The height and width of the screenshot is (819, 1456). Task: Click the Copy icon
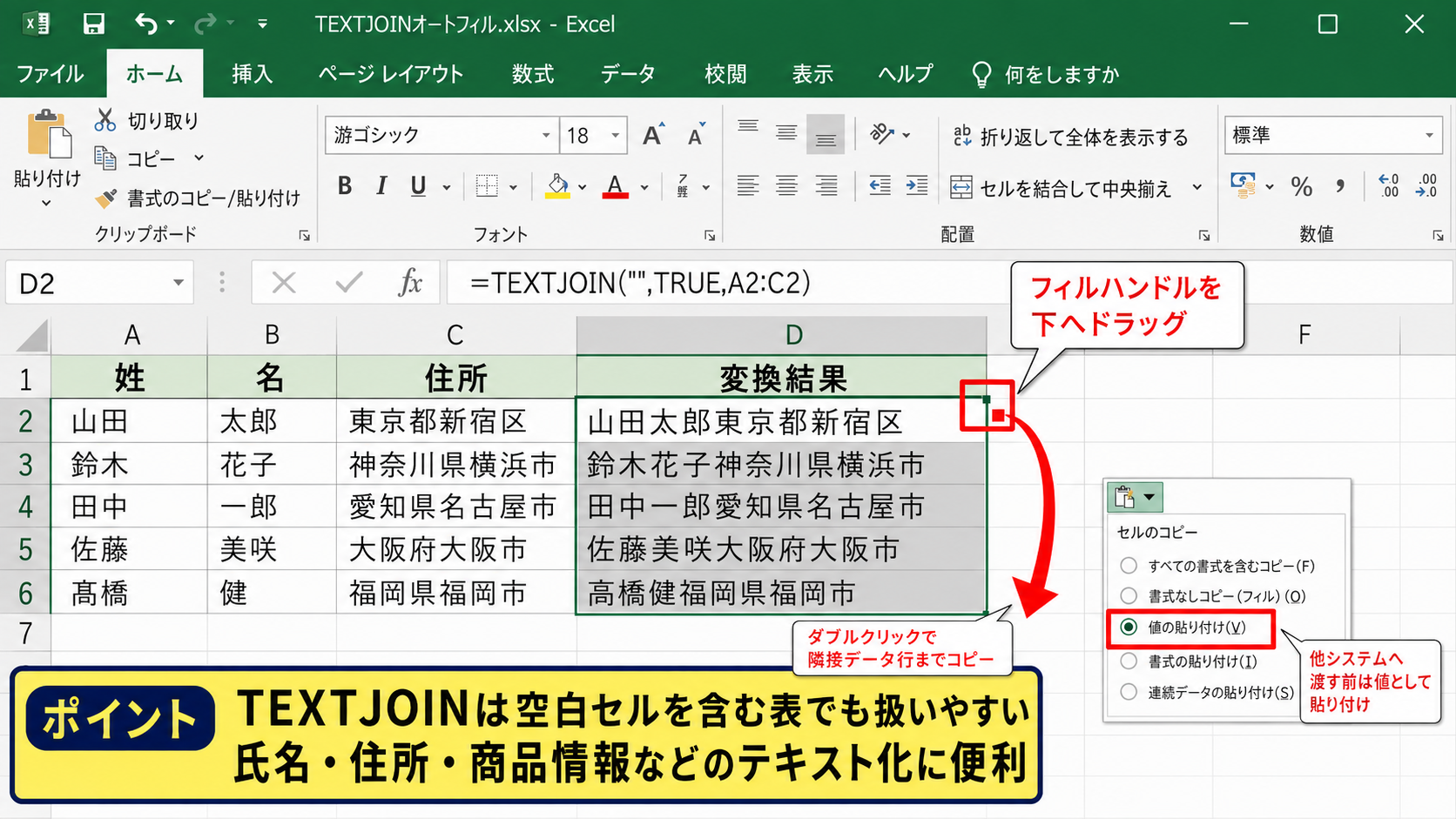[105, 158]
